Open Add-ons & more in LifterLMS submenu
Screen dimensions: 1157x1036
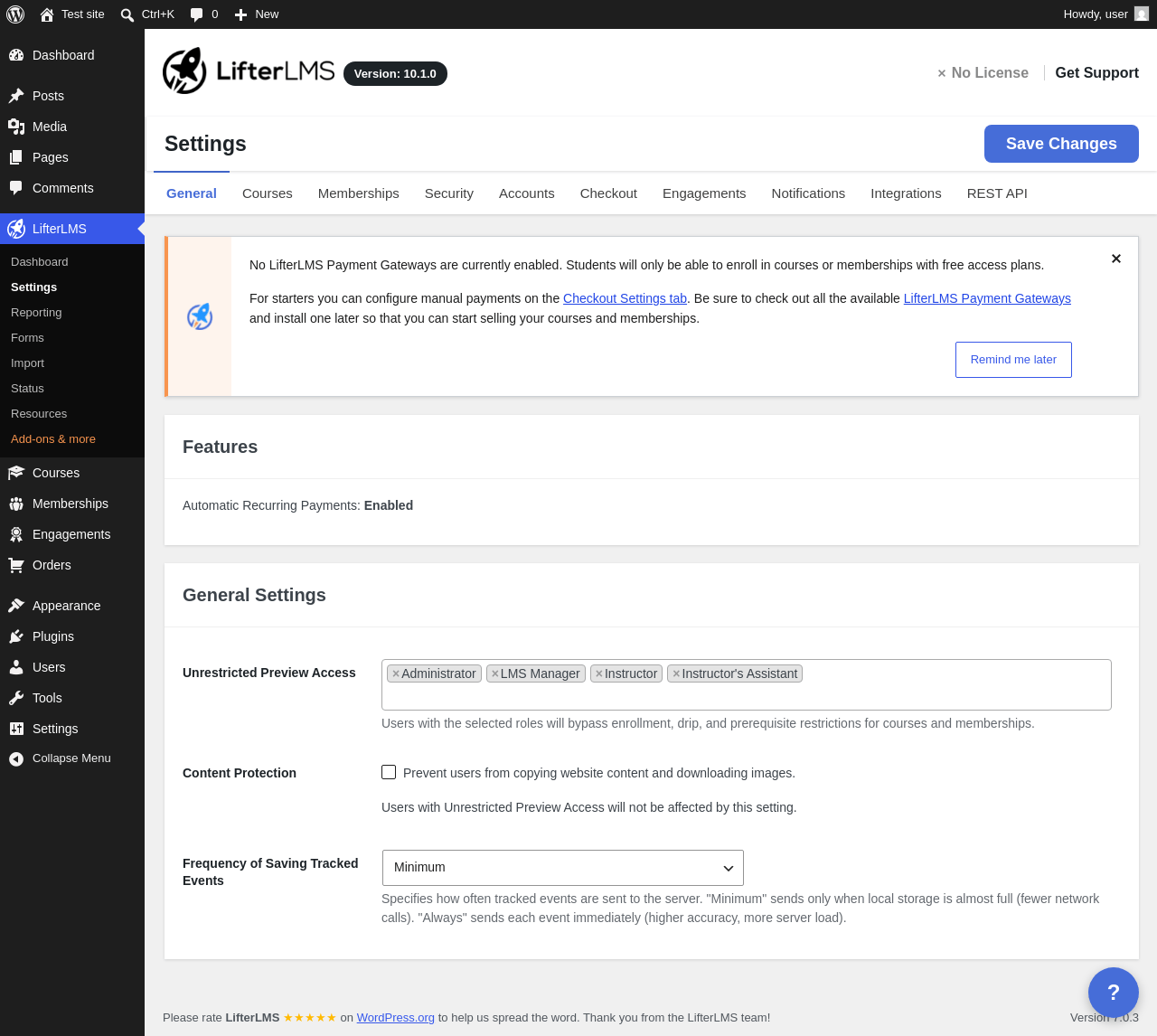click(x=53, y=439)
